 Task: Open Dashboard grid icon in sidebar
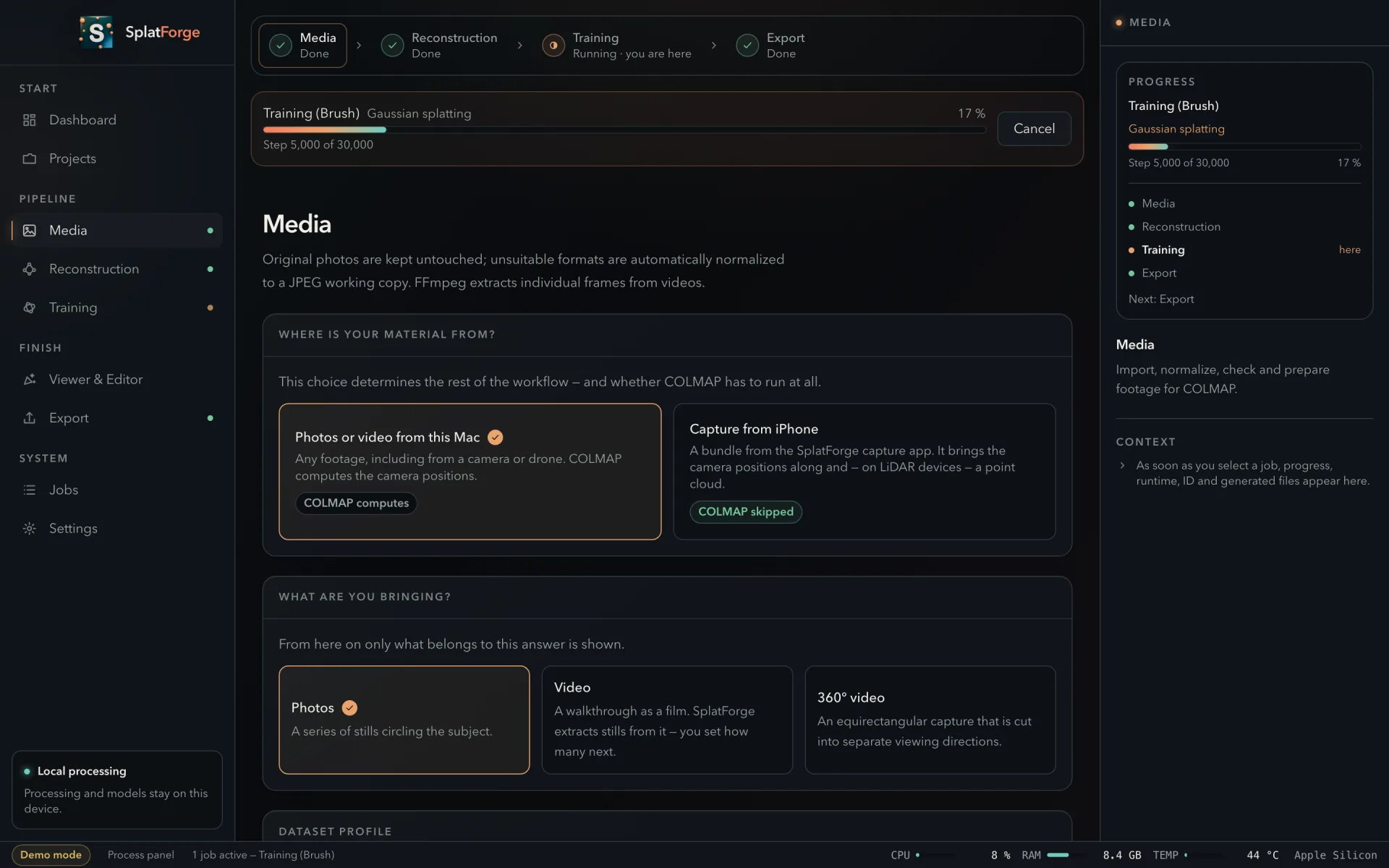tap(29, 120)
